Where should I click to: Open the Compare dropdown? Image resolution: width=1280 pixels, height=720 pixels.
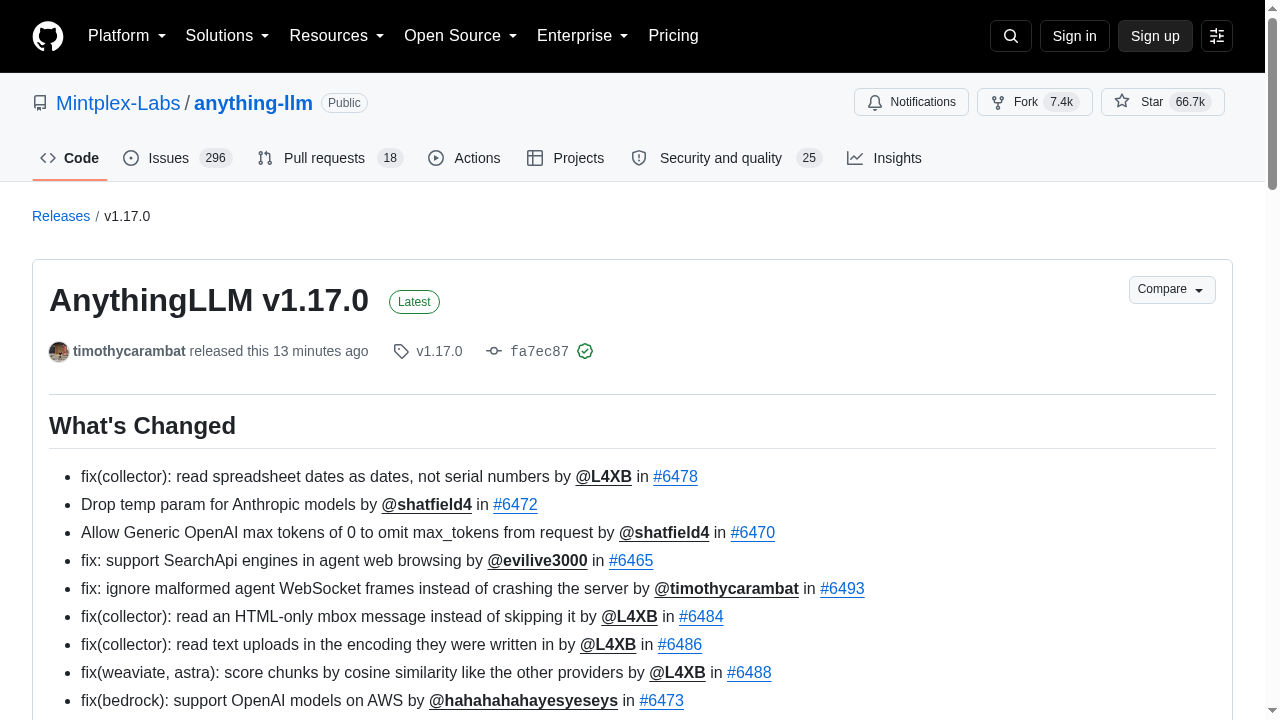(1172, 289)
